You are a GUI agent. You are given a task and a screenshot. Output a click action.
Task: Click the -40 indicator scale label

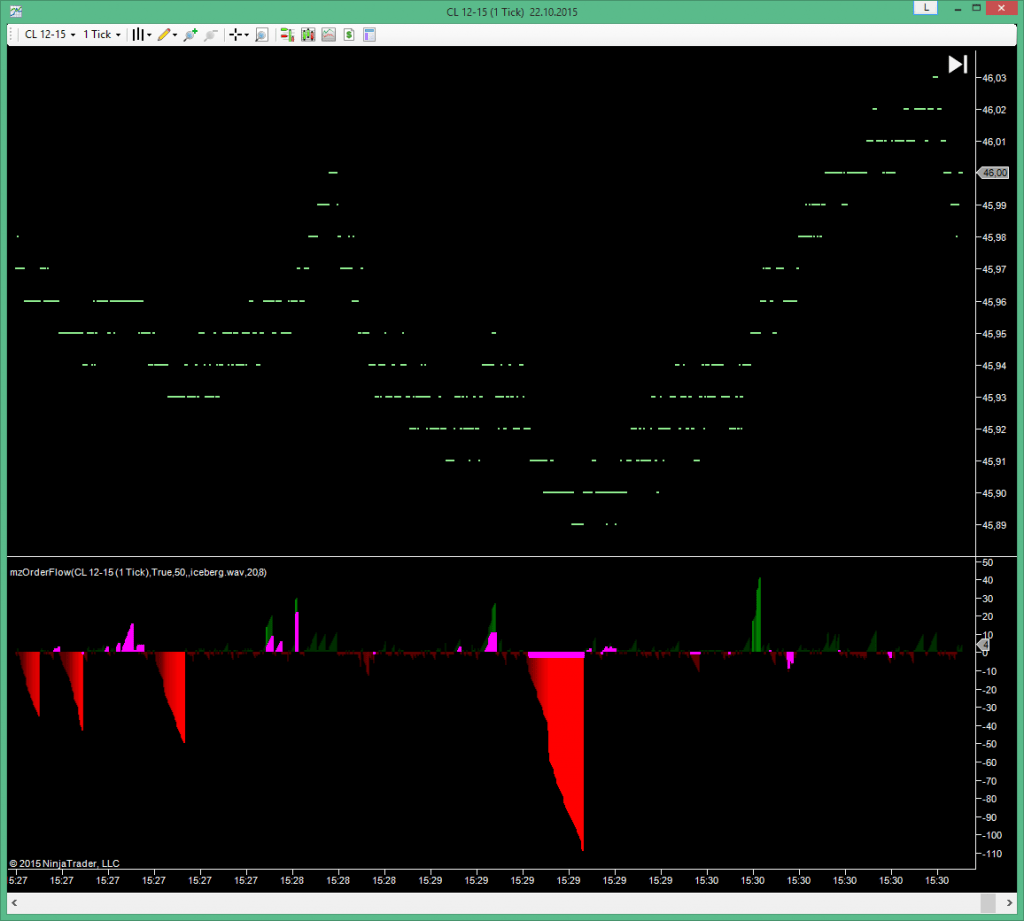pos(989,726)
